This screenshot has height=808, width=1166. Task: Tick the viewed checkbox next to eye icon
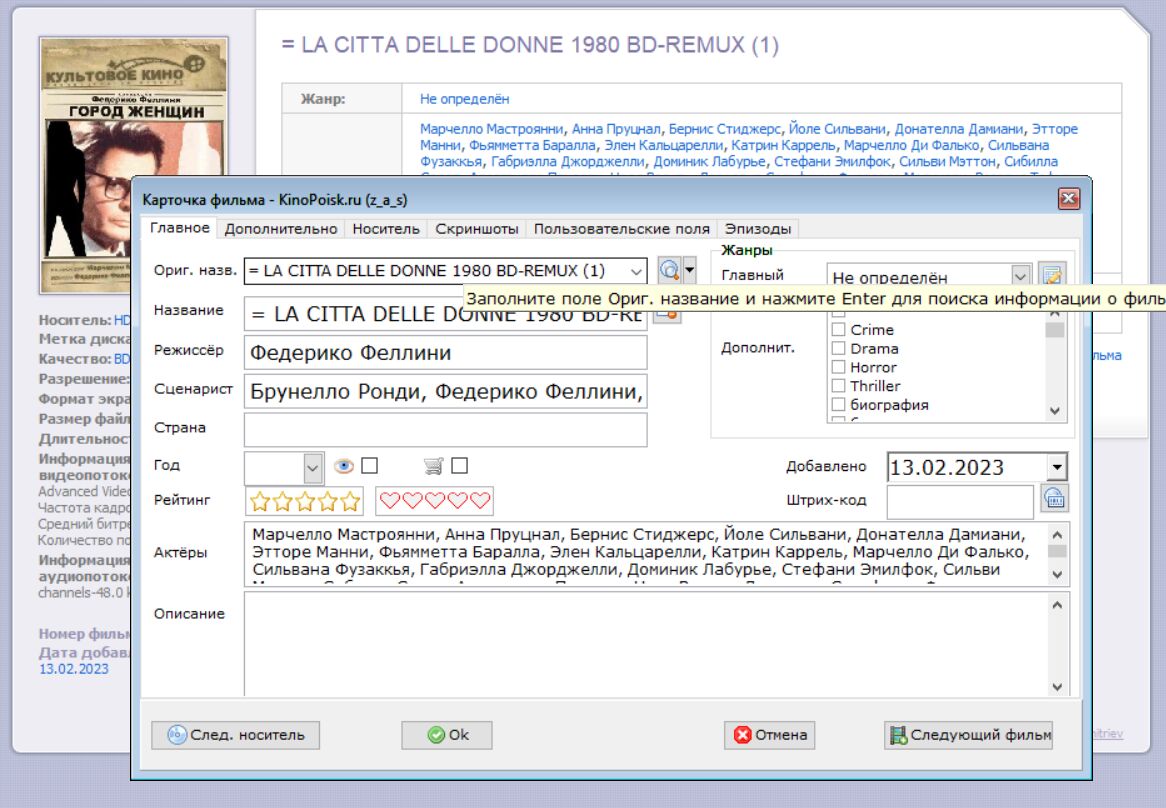pyautogui.click(x=369, y=466)
